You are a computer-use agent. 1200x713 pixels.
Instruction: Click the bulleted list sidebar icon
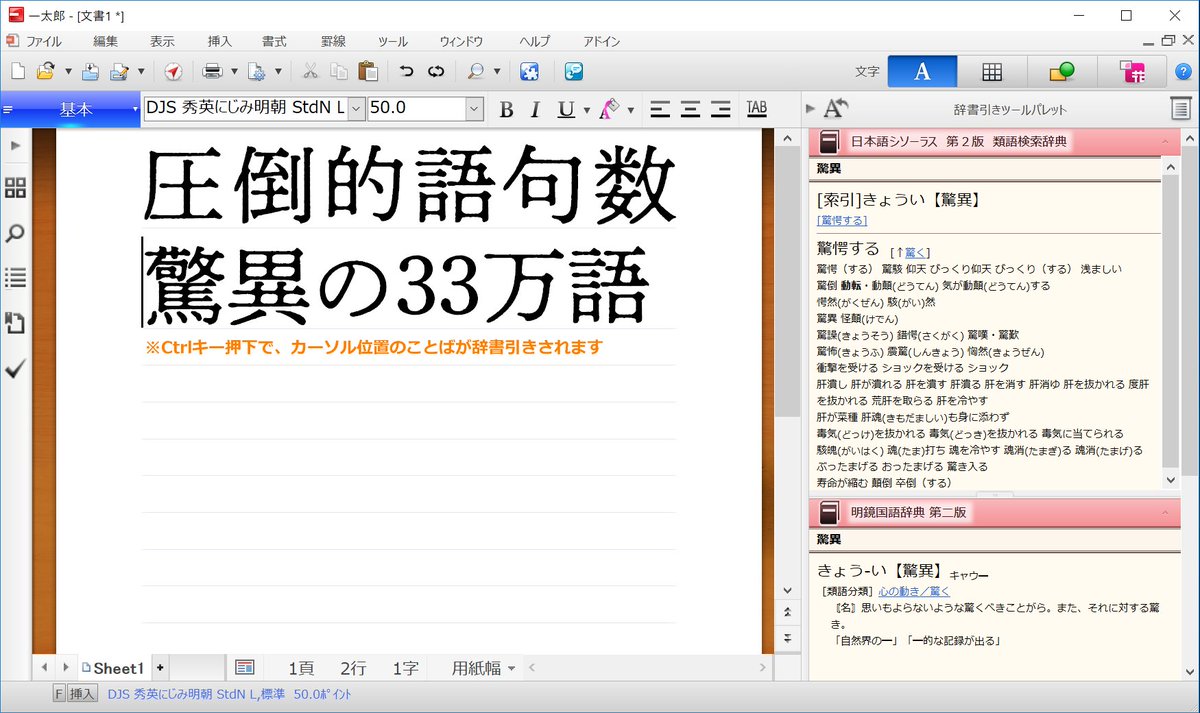15,277
